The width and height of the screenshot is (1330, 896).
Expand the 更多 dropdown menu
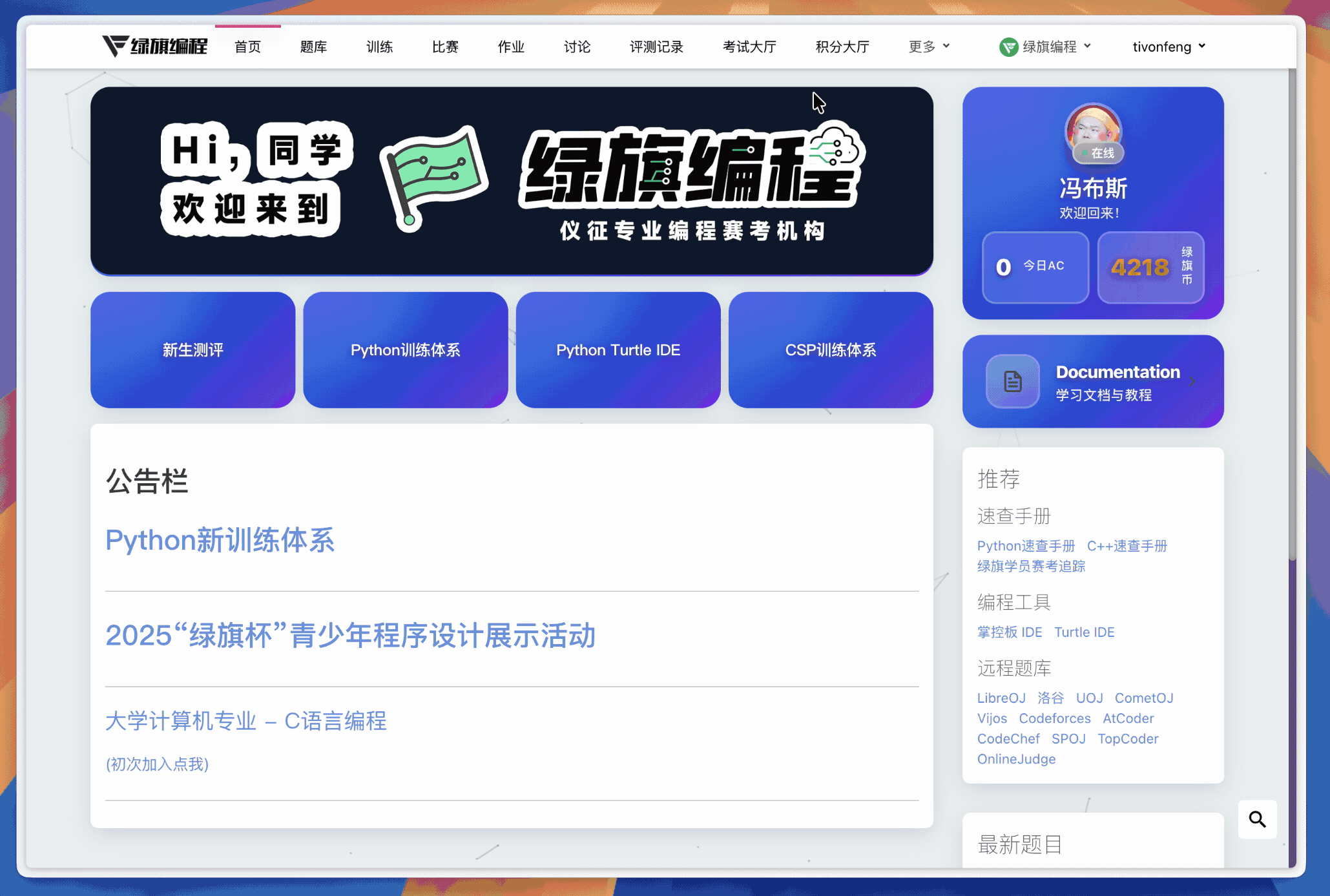[x=929, y=47]
